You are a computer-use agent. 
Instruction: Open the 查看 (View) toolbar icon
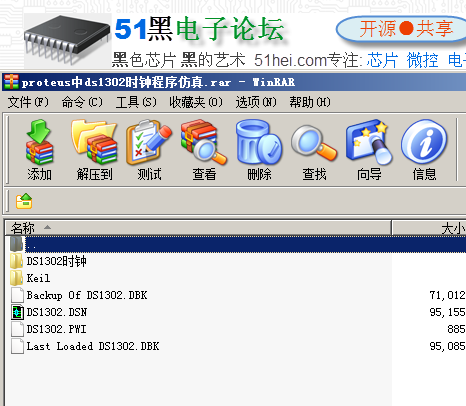coord(204,150)
